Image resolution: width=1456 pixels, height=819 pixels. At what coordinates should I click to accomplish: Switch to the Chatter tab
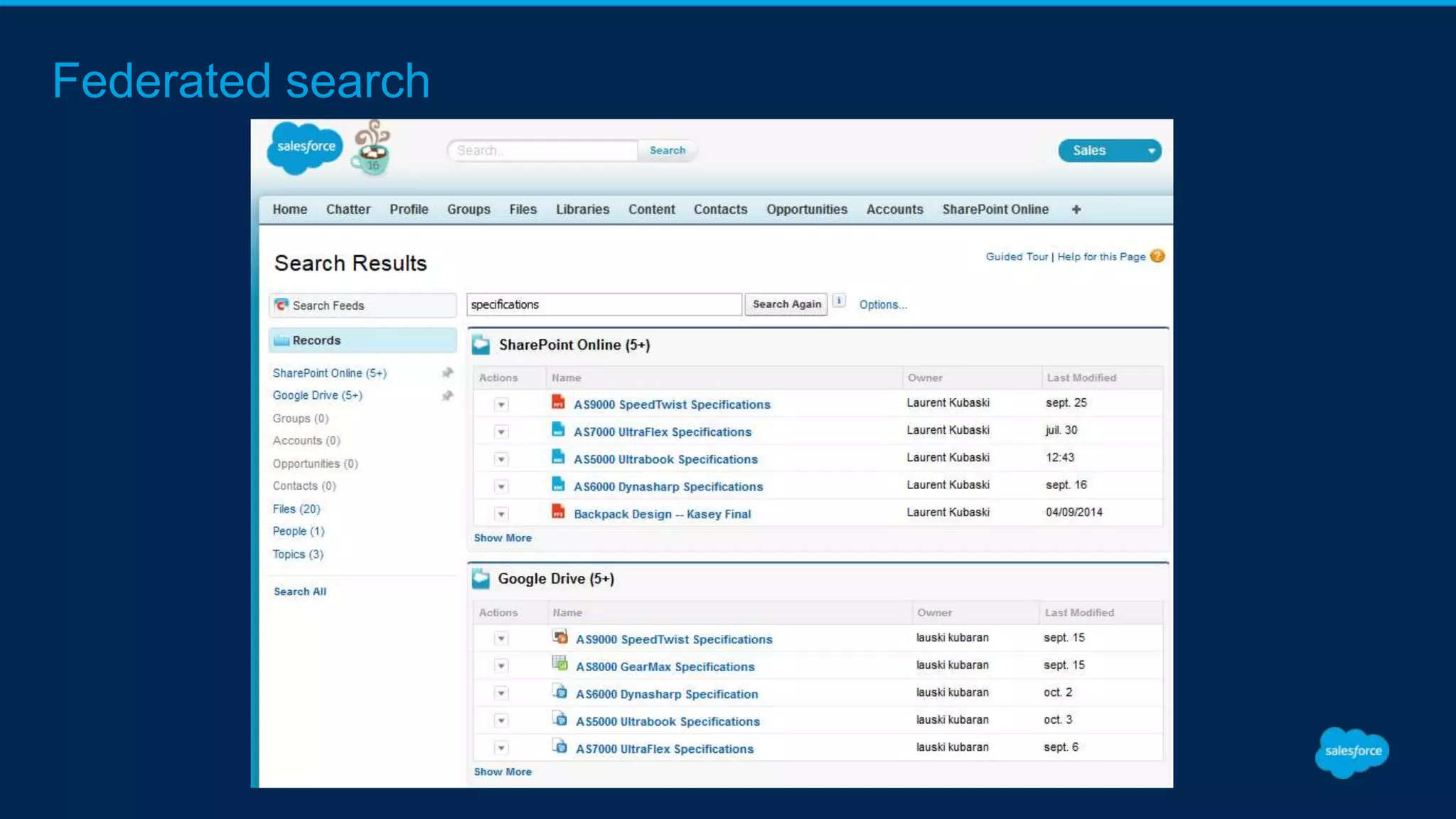348,210
